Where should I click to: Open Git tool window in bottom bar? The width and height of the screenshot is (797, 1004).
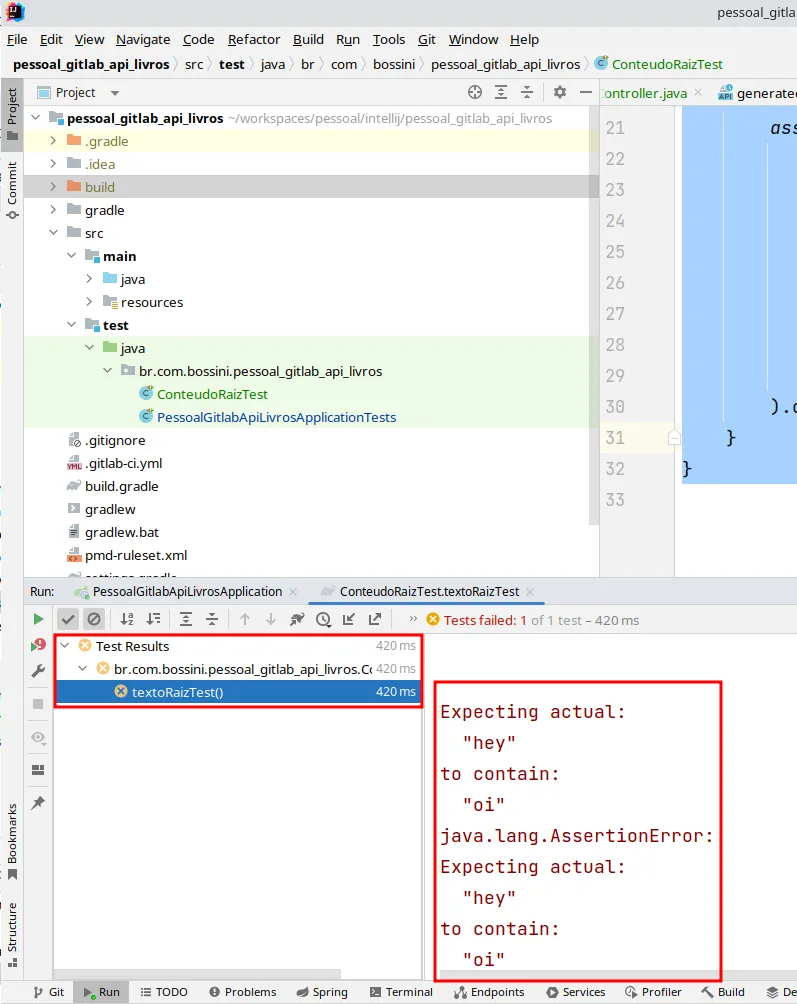click(x=49, y=992)
